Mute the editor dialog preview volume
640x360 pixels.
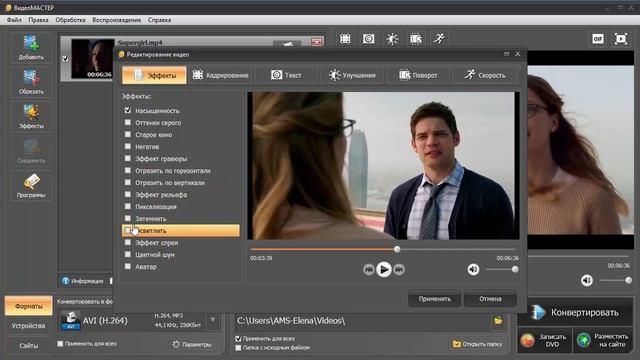coord(473,269)
